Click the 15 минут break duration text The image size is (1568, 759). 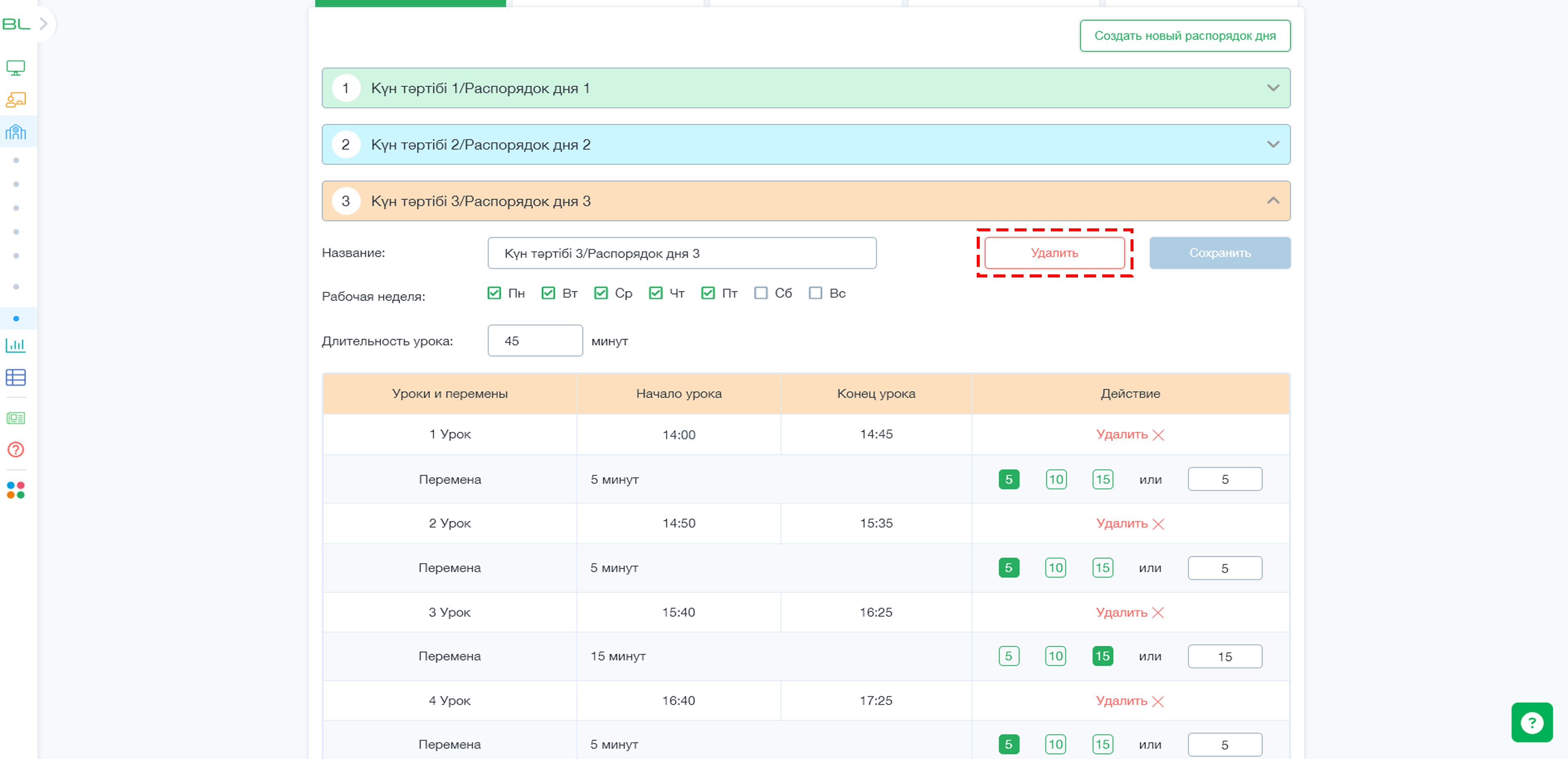tap(618, 656)
